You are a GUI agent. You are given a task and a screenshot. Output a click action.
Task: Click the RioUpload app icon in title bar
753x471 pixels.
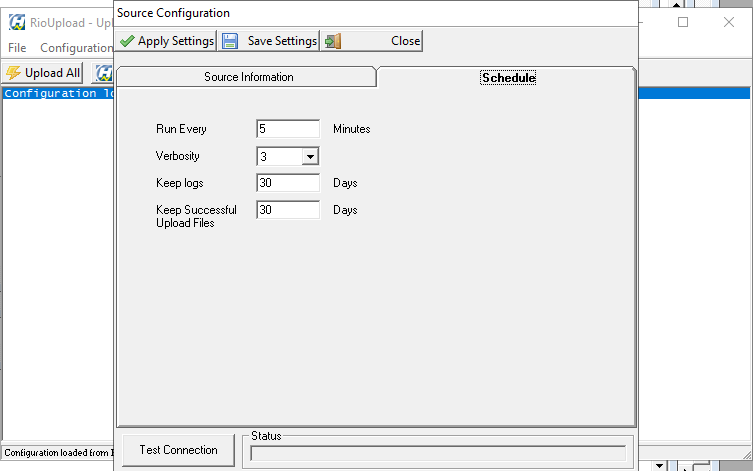tap(17, 23)
